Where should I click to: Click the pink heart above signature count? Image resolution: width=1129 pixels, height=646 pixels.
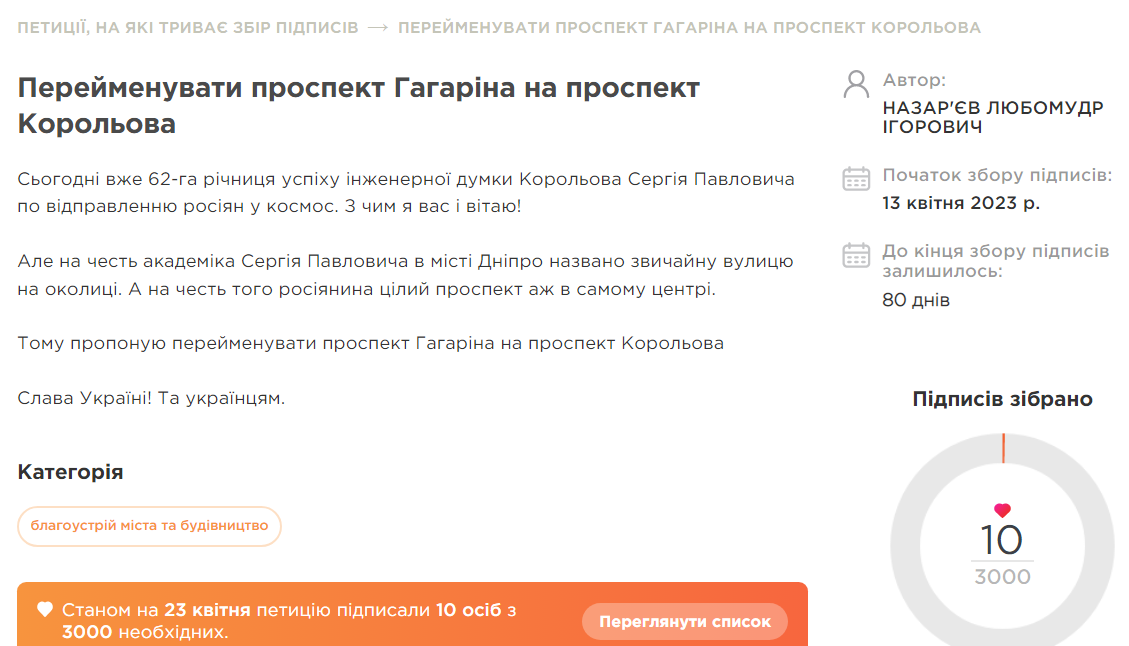click(x=1002, y=510)
